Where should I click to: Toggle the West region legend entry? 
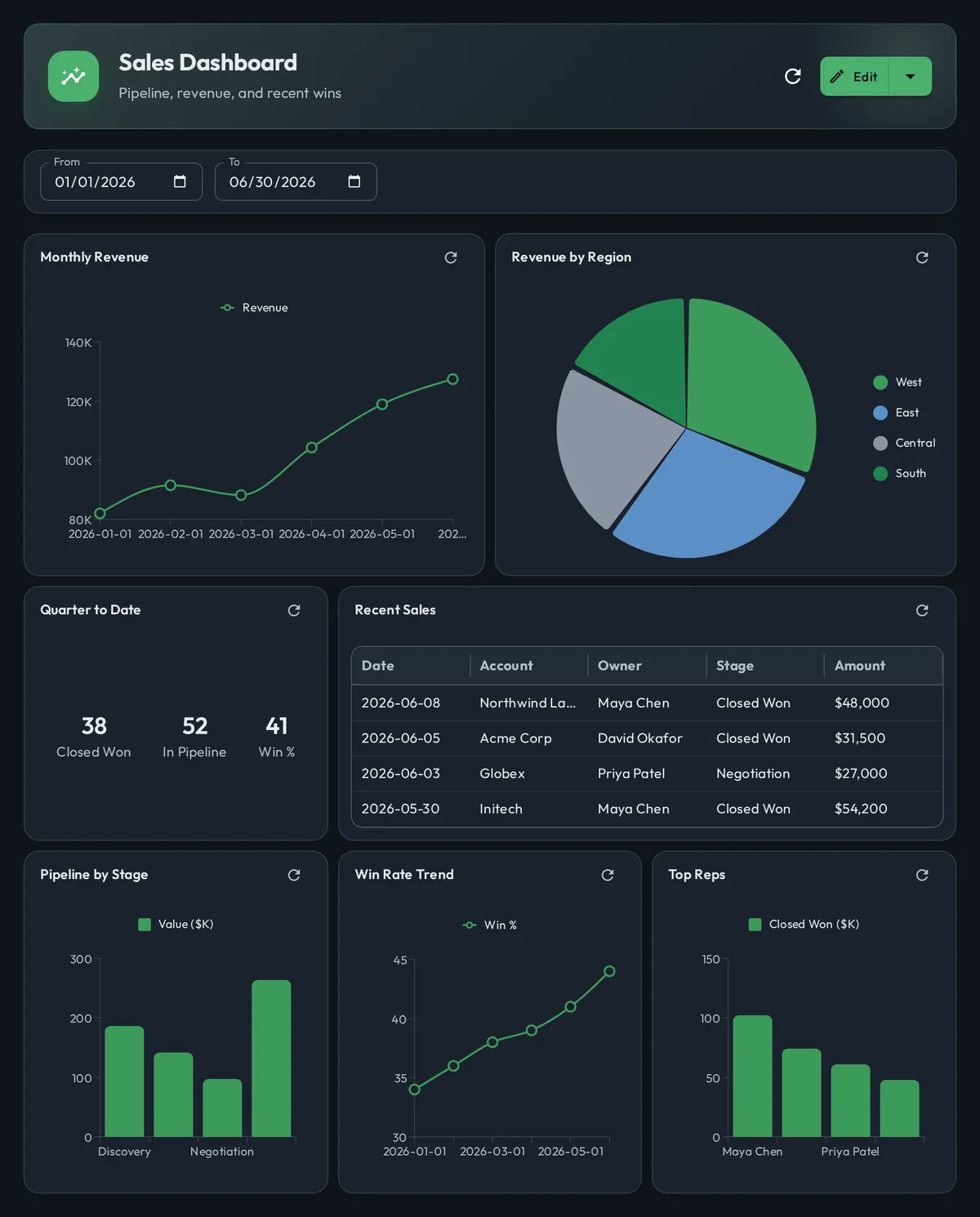[x=898, y=382]
